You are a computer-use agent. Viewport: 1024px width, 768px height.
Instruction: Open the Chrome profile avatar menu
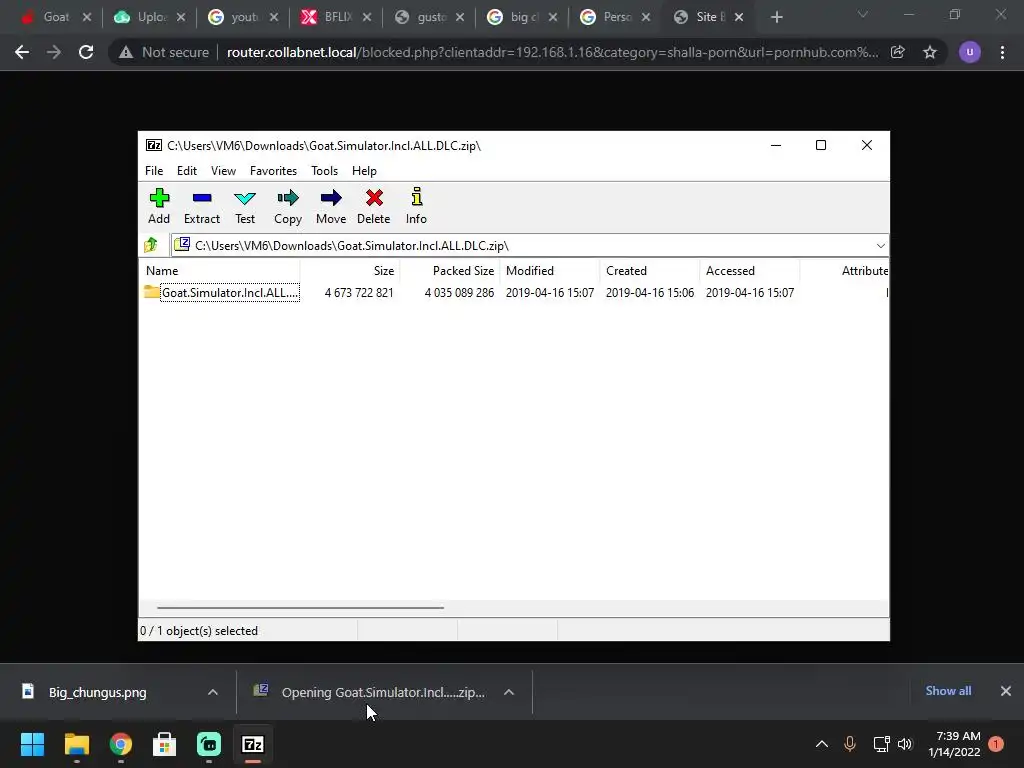[970, 52]
